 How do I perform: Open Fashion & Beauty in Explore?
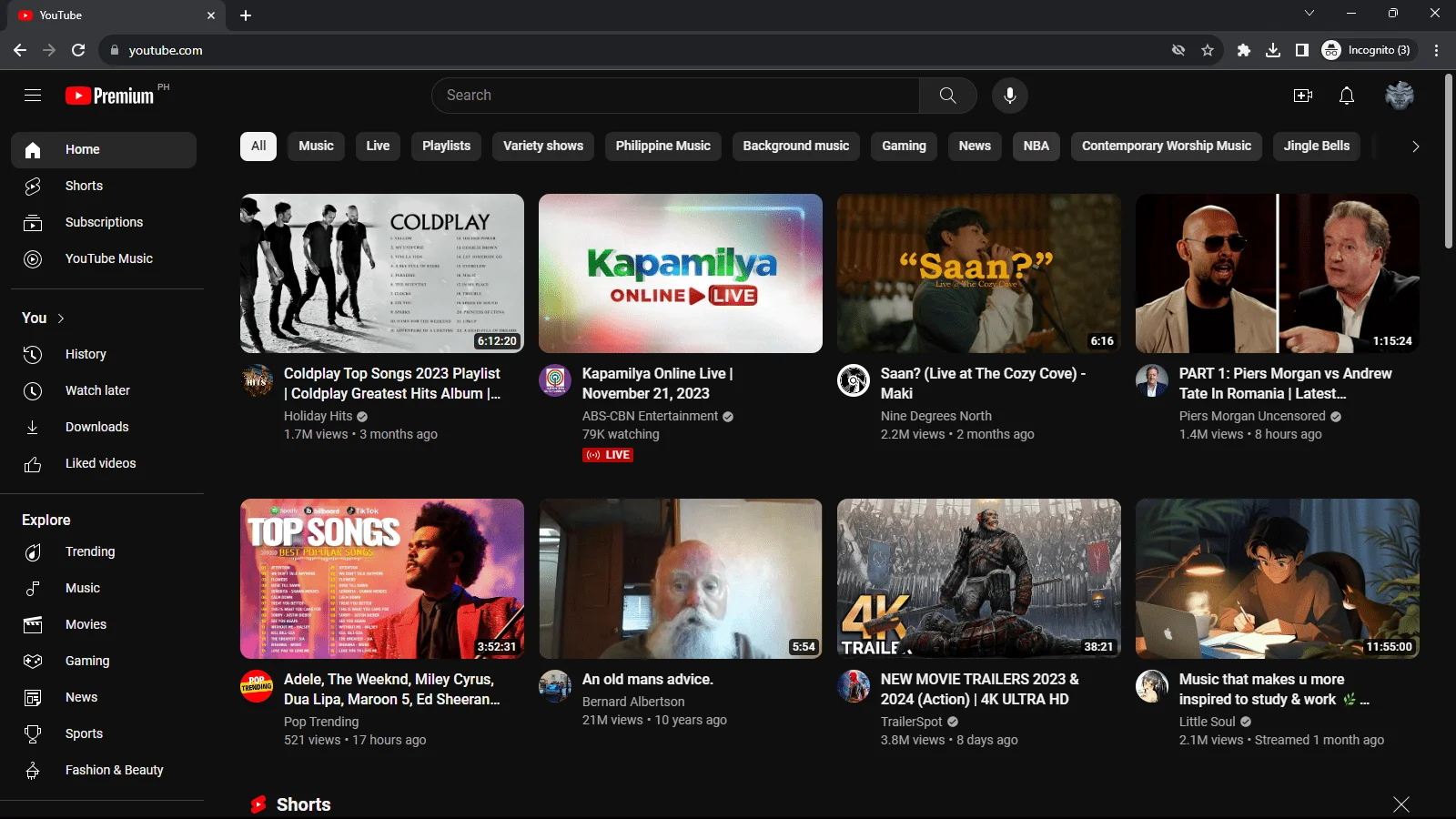coord(104,770)
